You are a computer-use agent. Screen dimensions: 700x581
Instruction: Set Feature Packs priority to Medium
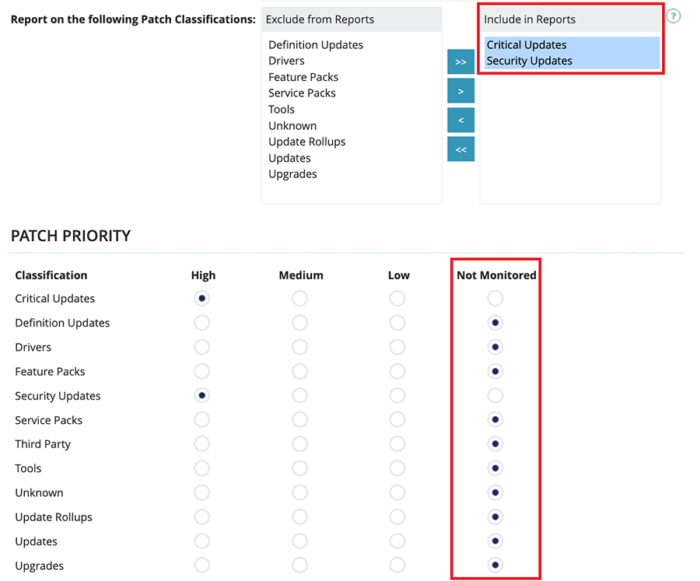point(300,372)
